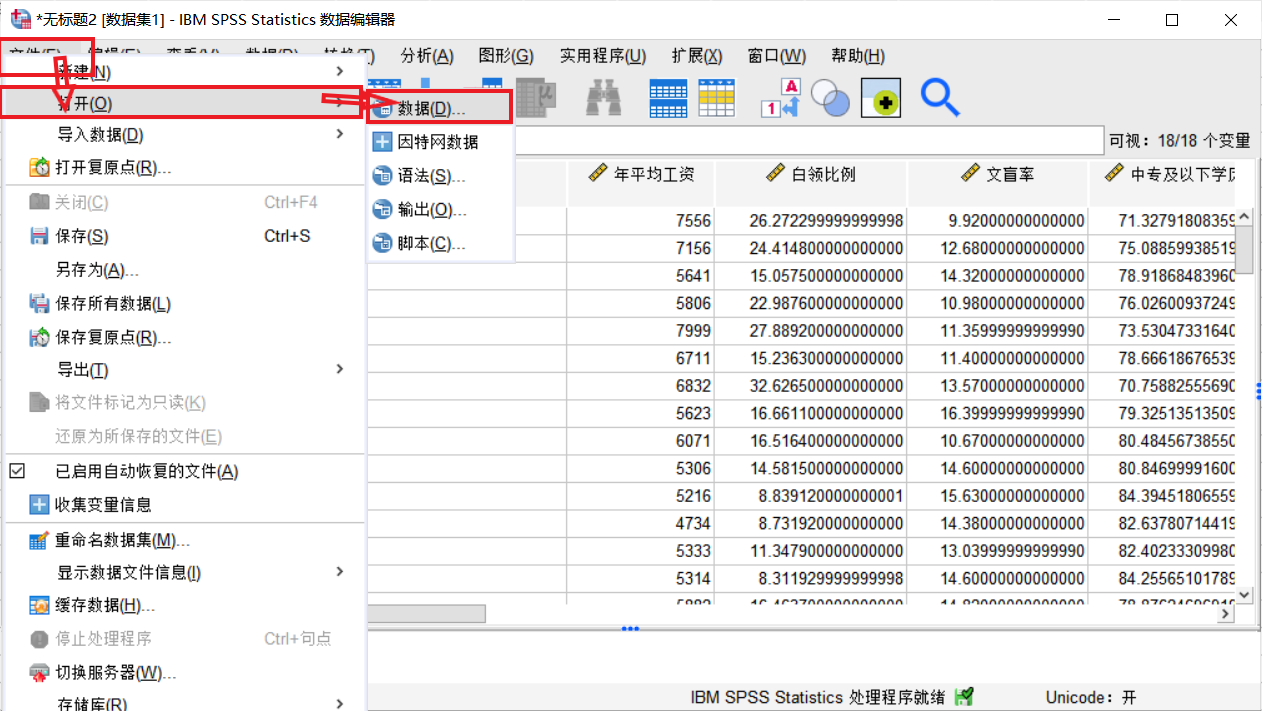Click the processor ready status icon
This screenshot has width=1262, height=711.
pyautogui.click(x=964, y=697)
